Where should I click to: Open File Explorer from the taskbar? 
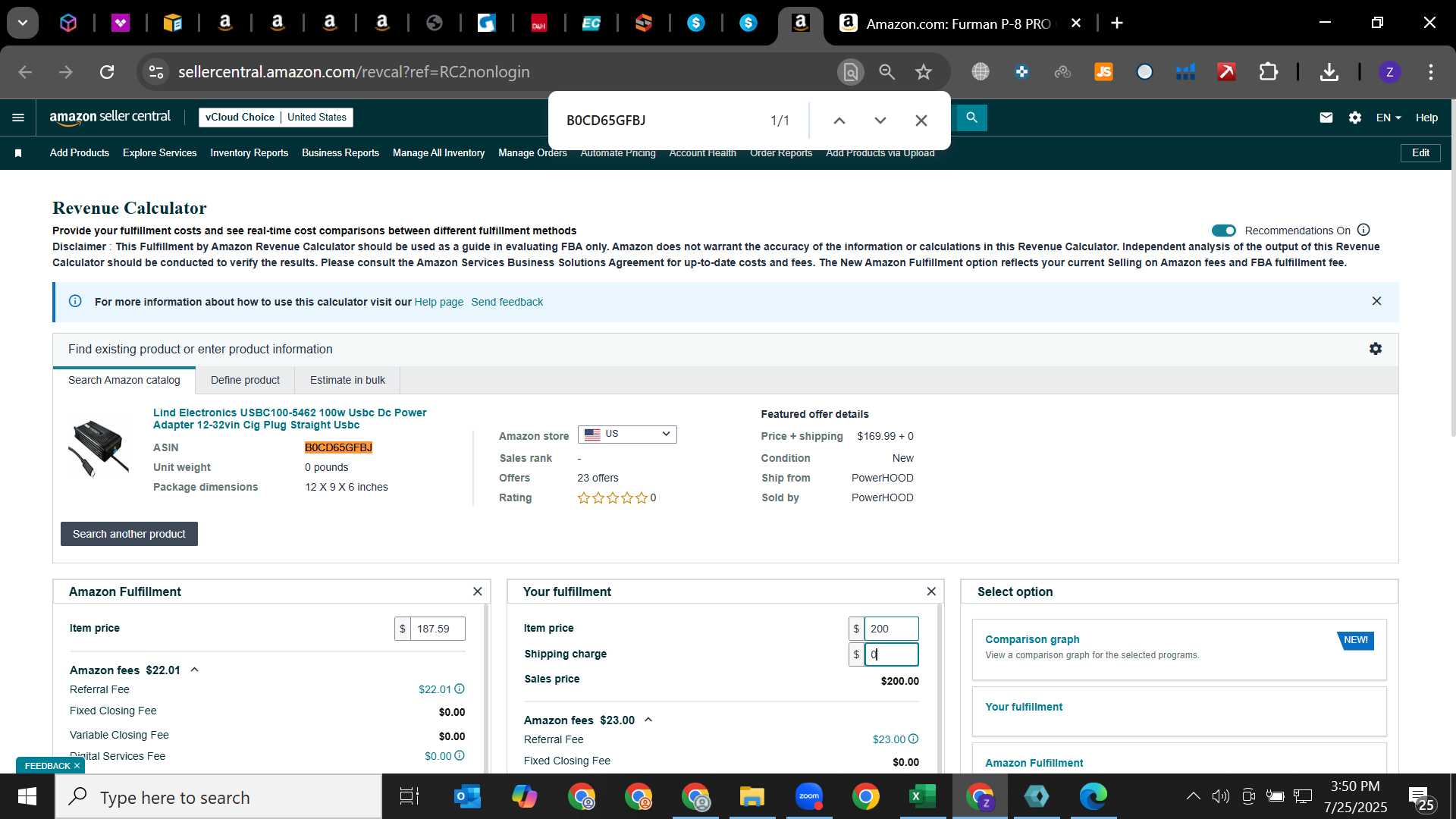point(752,797)
